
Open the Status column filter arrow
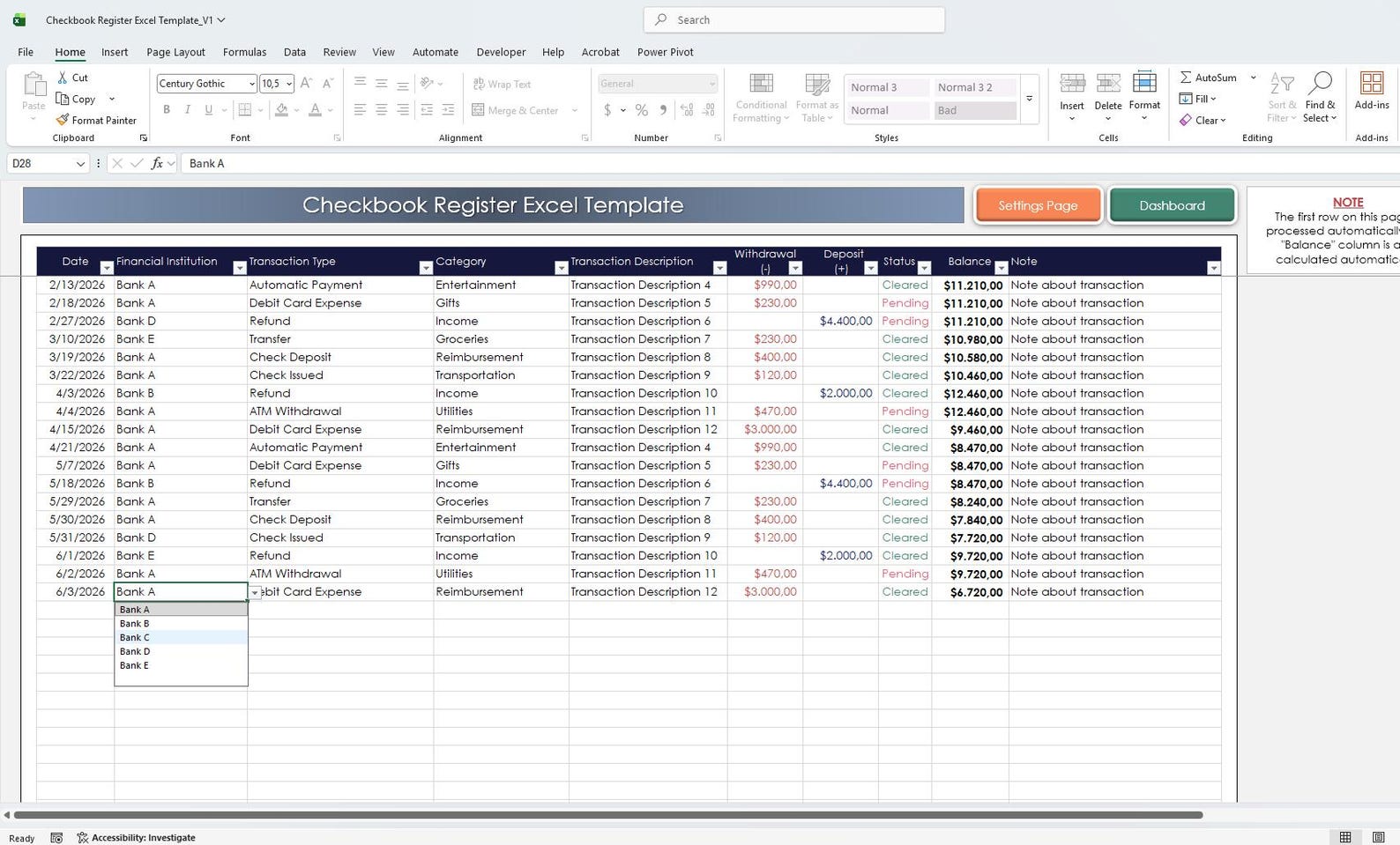tap(924, 268)
